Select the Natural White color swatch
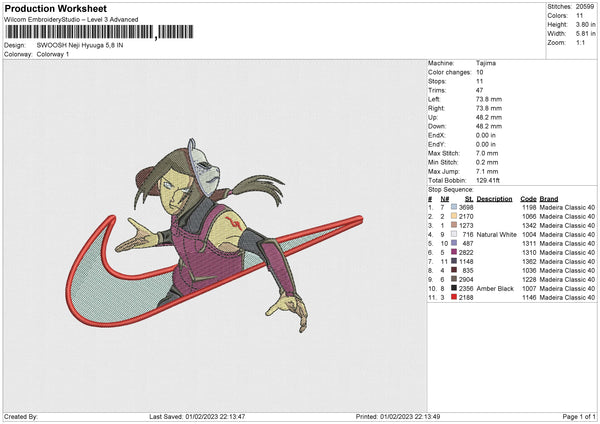 (x=454, y=234)
